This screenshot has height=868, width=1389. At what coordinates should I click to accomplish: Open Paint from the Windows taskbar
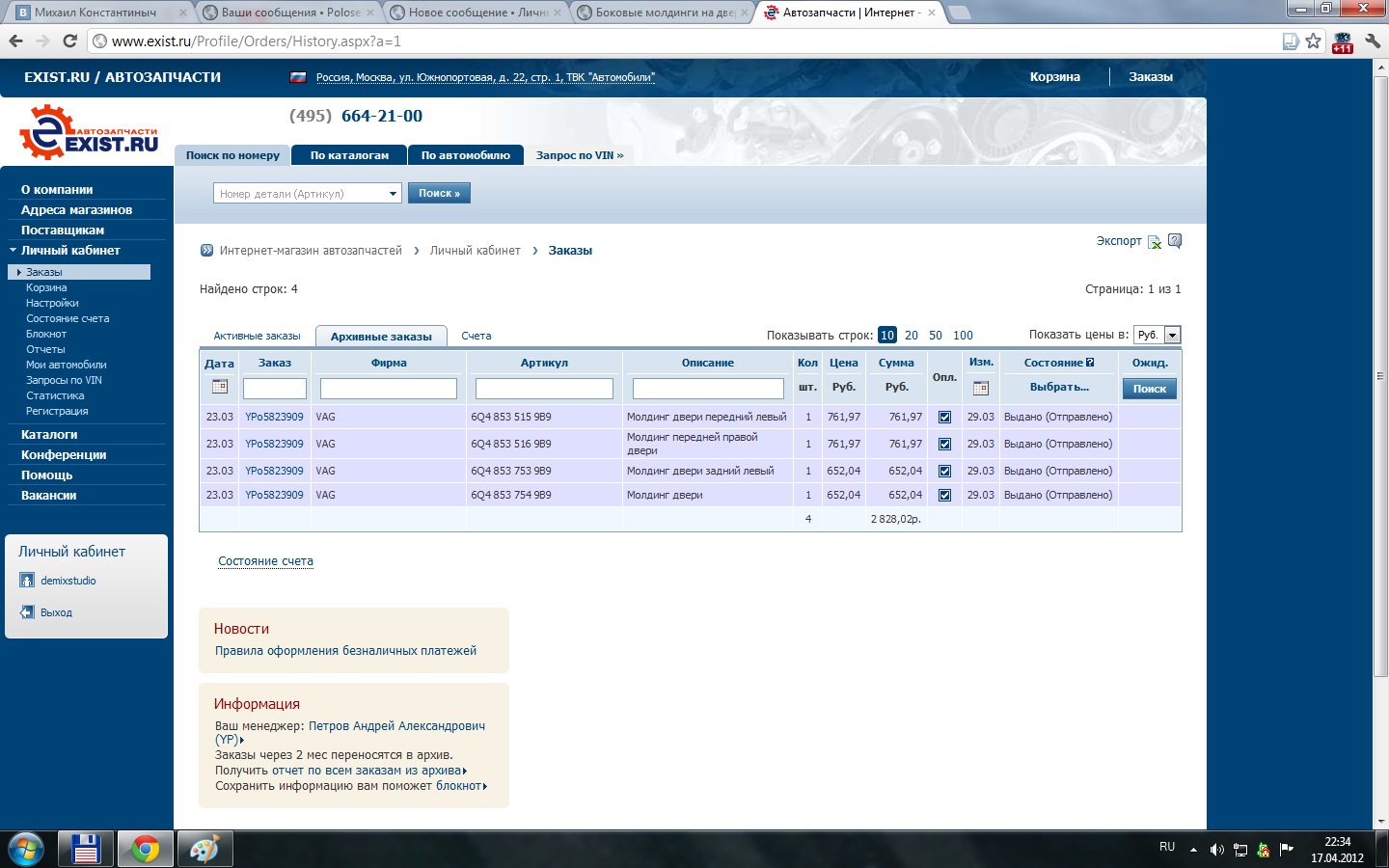click(x=204, y=850)
